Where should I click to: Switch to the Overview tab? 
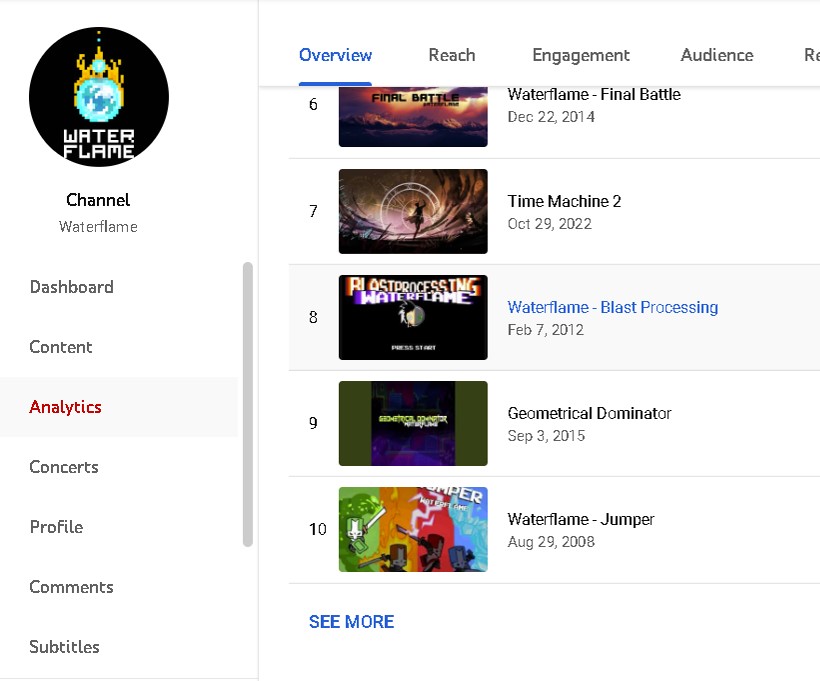[335, 55]
